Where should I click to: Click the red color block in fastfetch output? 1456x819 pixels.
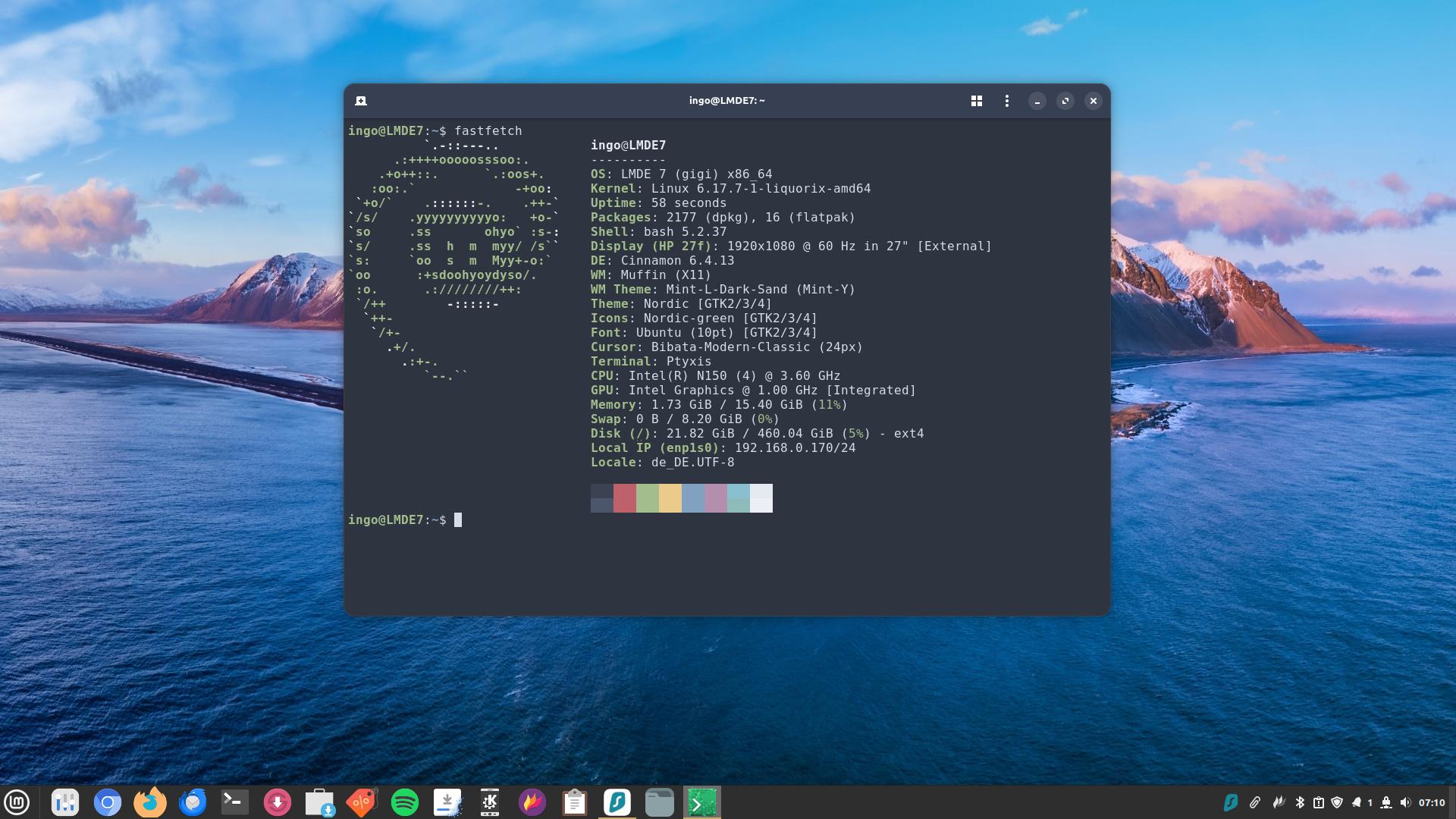point(624,498)
